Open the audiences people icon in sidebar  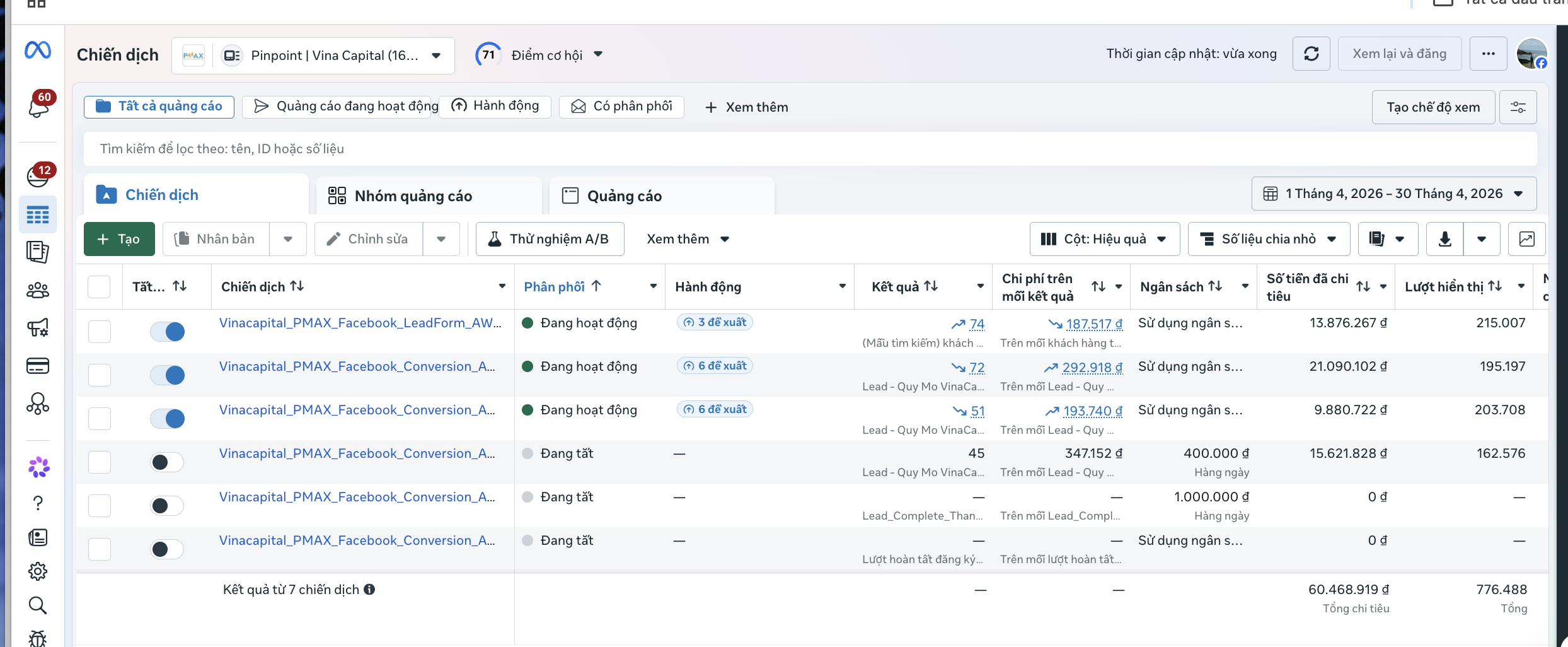[x=38, y=290]
